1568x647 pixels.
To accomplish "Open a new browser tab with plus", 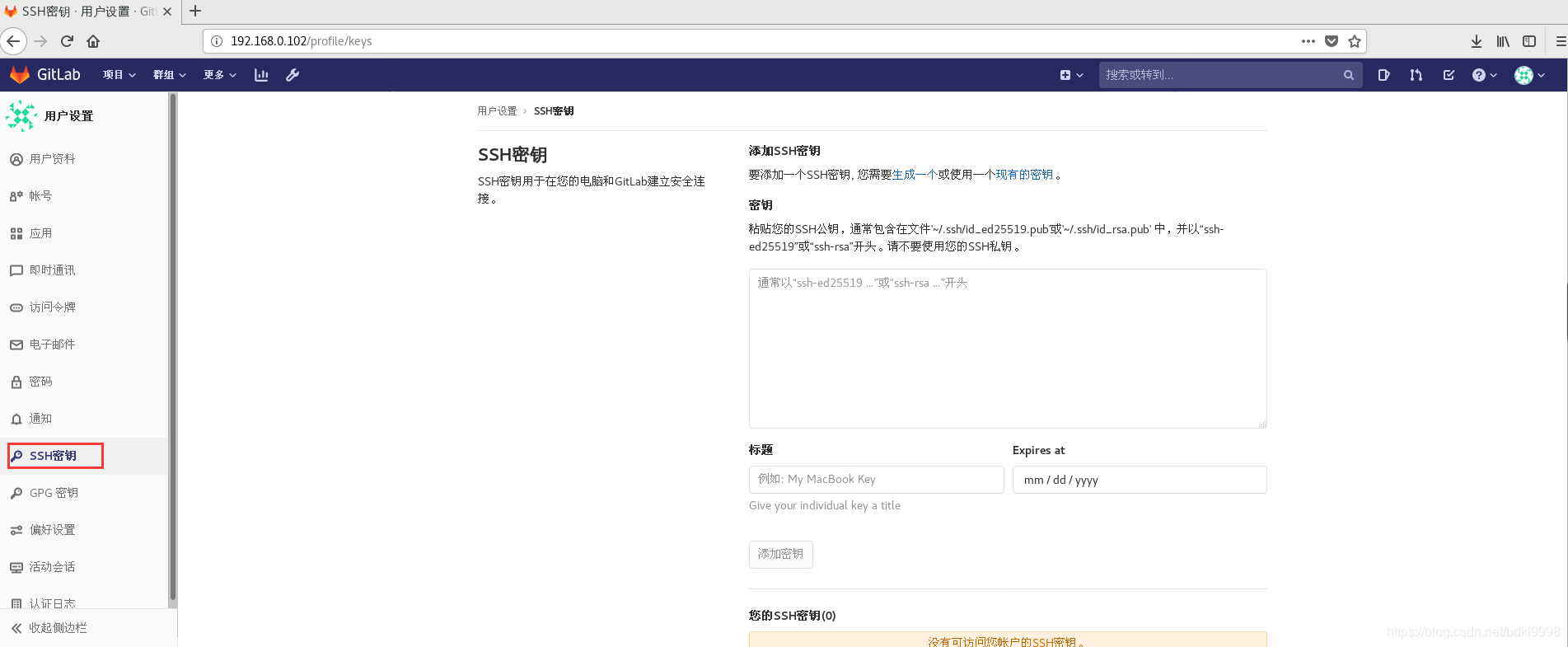I will click(x=195, y=12).
